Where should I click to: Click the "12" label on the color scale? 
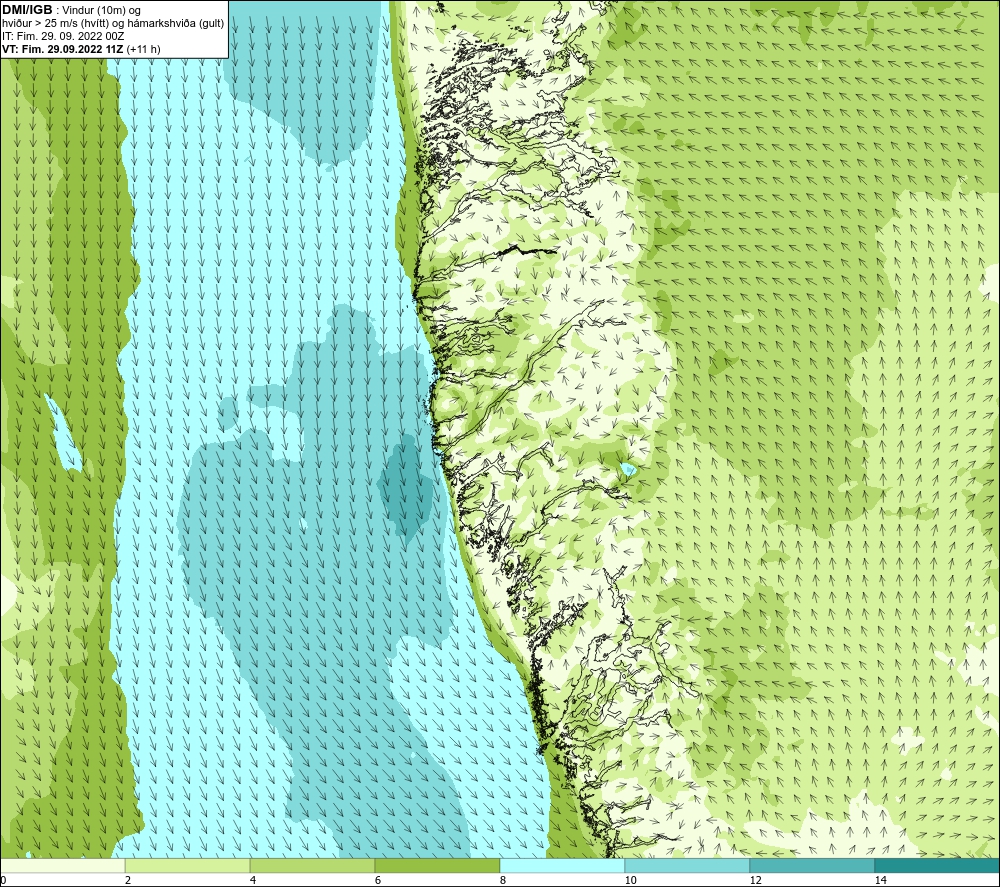(x=755, y=880)
